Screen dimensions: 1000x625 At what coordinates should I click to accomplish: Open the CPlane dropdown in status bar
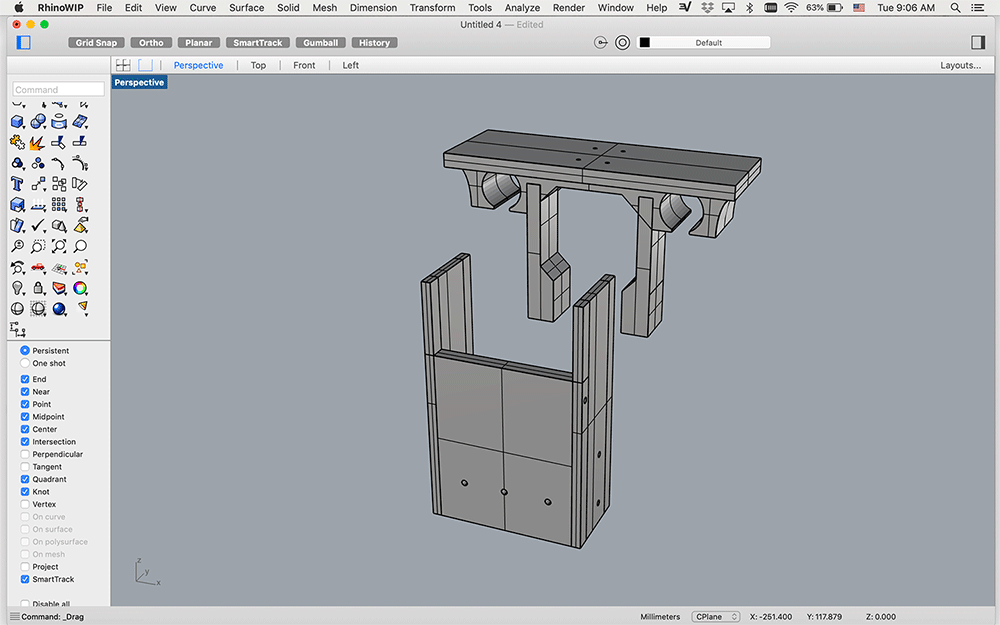coord(715,617)
